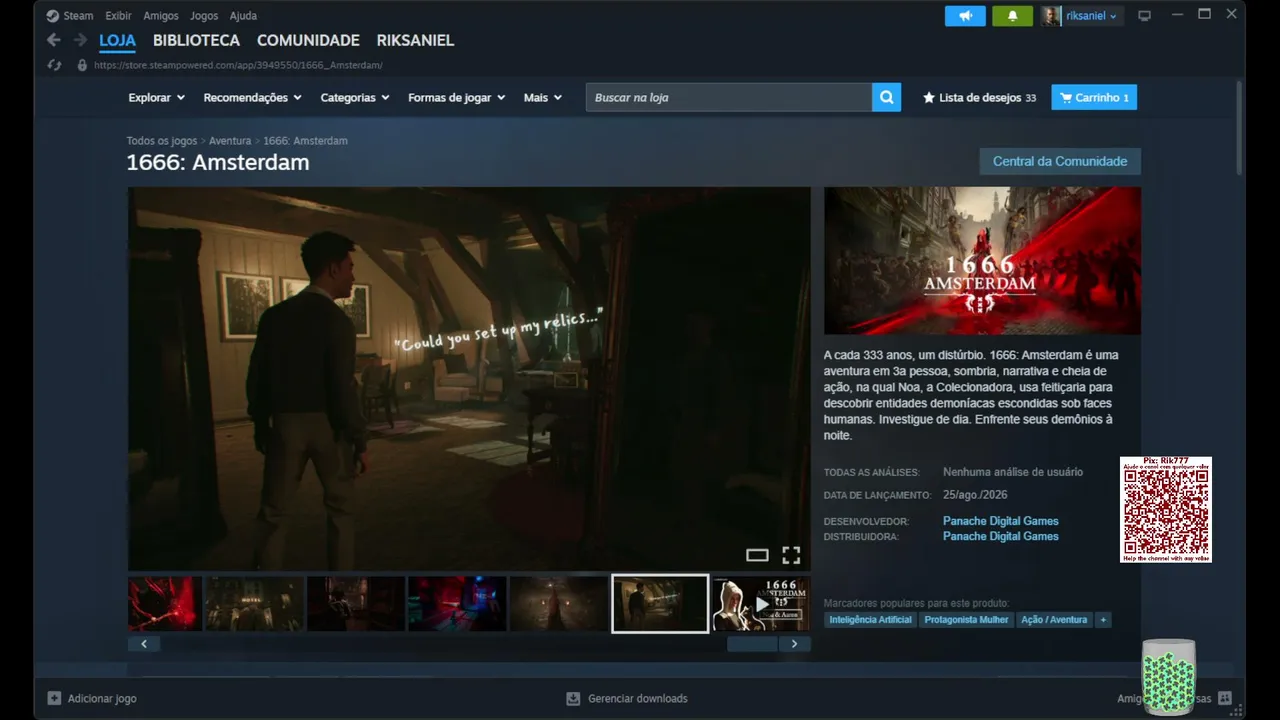1280x720 pixels.
Task: Open Central da Comunidade
Action: point(1060,161)
